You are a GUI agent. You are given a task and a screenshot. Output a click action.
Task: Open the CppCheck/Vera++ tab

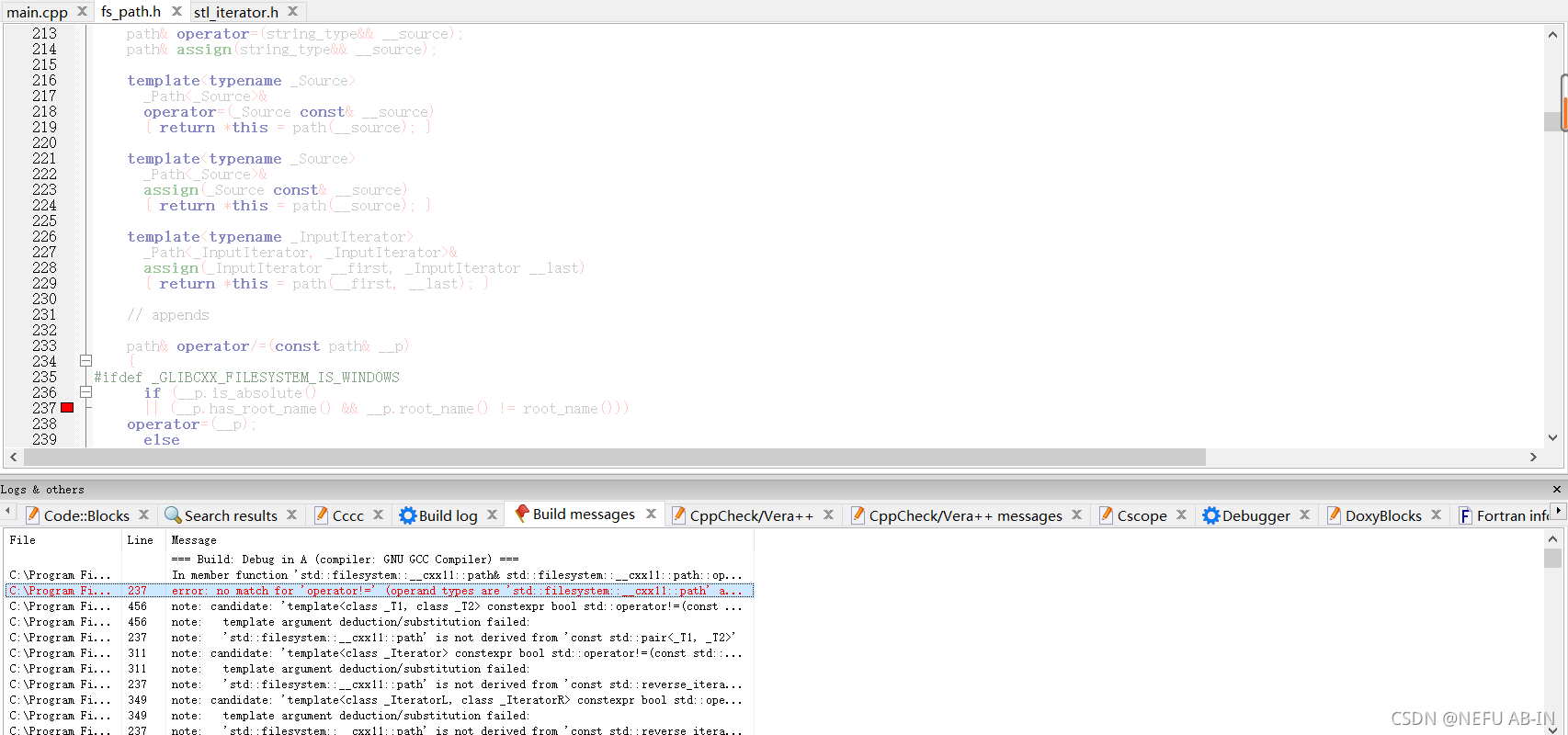751,515
